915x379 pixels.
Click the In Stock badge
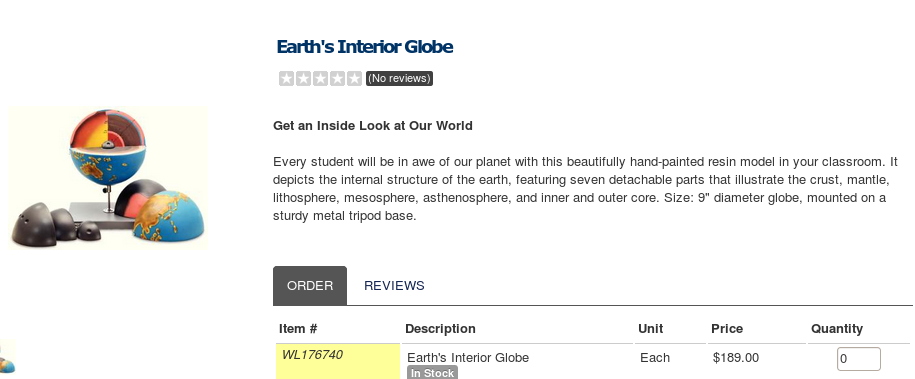coord(432,373)
